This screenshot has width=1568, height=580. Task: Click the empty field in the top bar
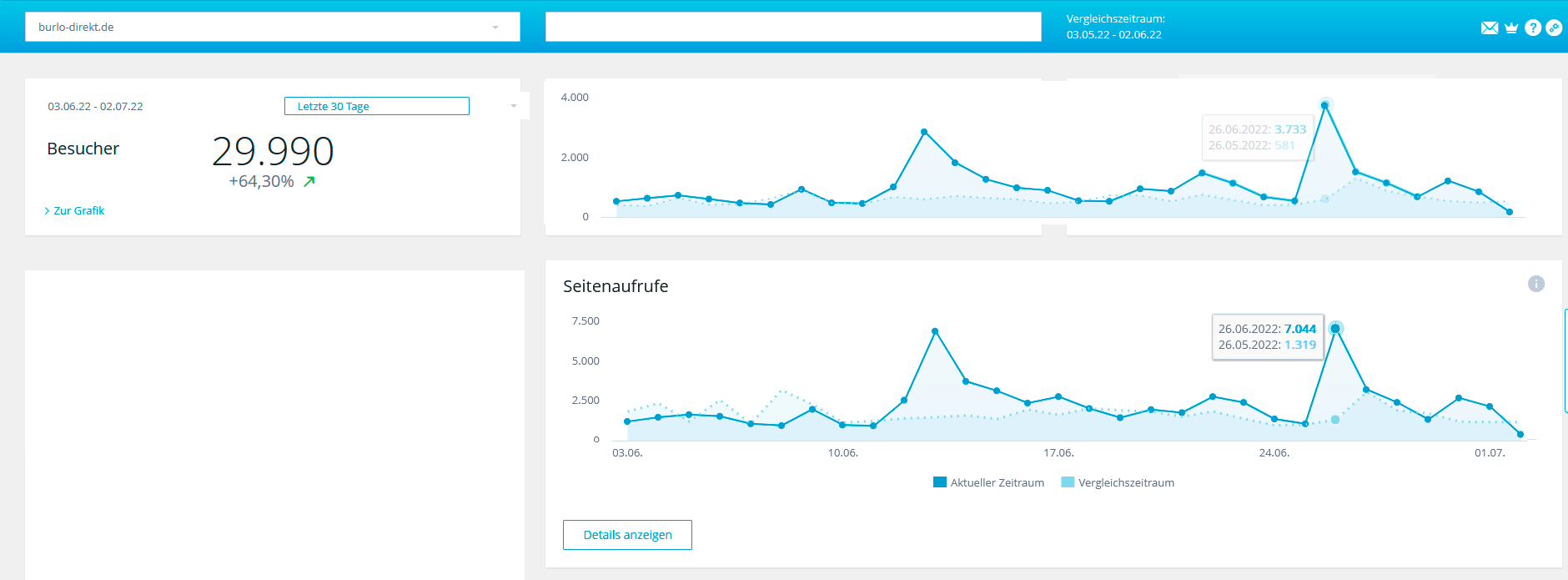point(792,27)
